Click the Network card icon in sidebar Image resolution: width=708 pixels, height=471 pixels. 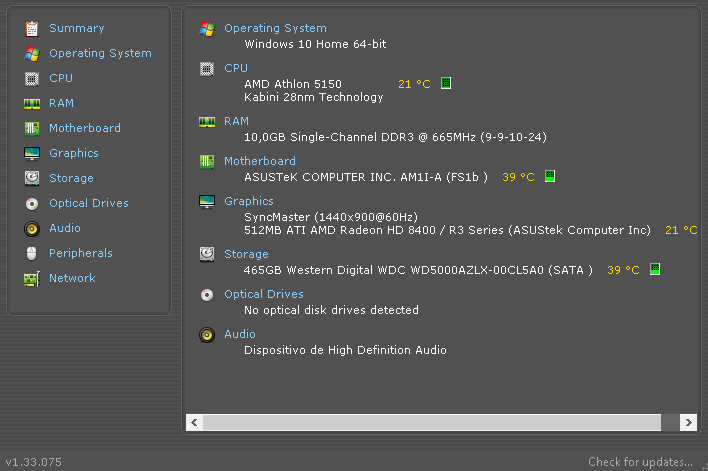point(32,279)
